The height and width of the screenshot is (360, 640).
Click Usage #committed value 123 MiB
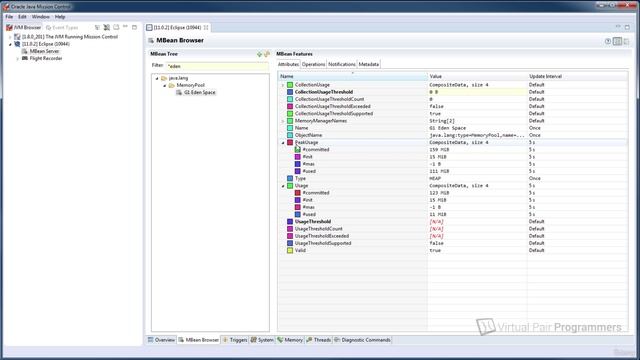(x=439, y=193)
